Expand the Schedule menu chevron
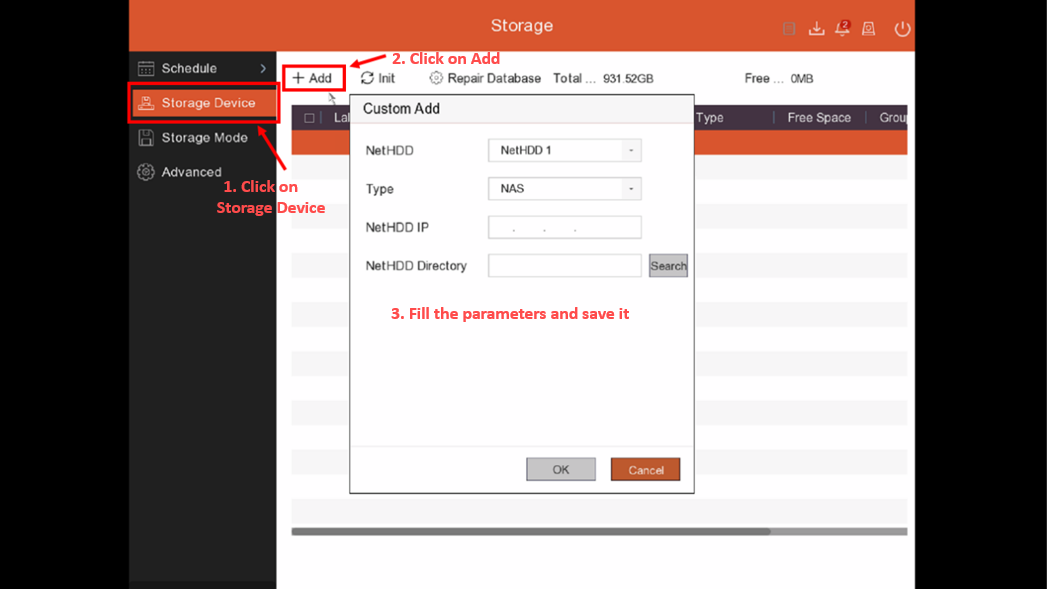Image resolution: width=1047 pixels, height=589 pixels. [263, 68]
